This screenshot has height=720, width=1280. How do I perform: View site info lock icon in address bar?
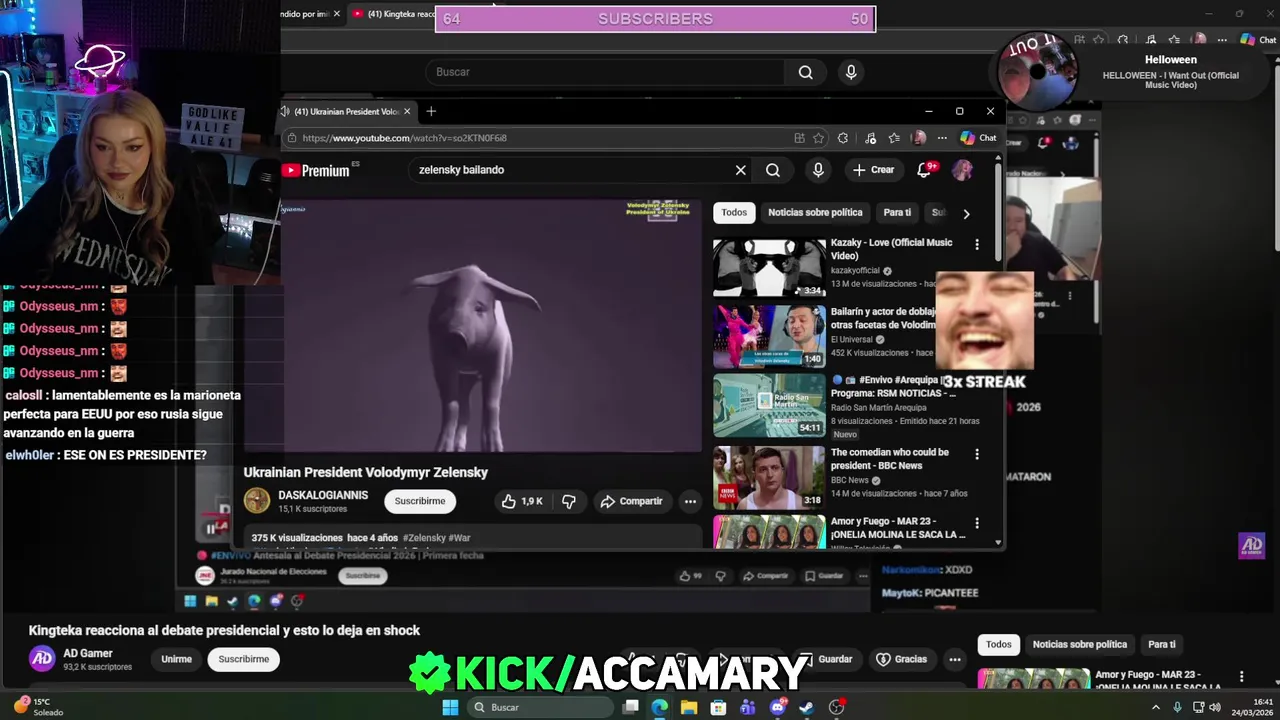[291, 138]
